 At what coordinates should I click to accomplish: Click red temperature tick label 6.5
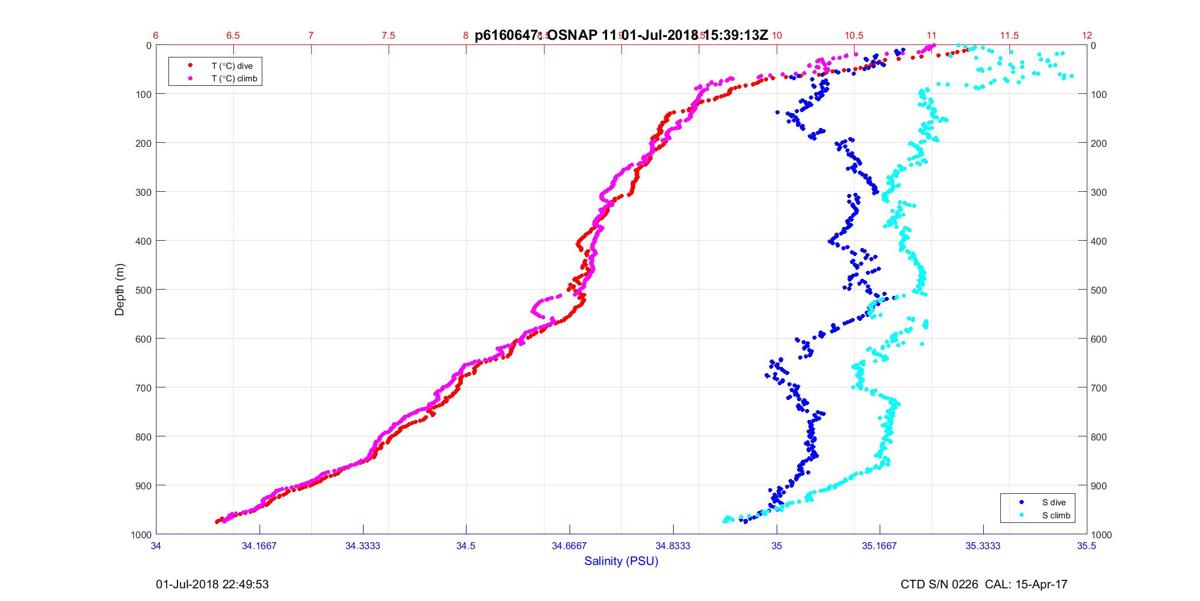click(x=233, y=34)
